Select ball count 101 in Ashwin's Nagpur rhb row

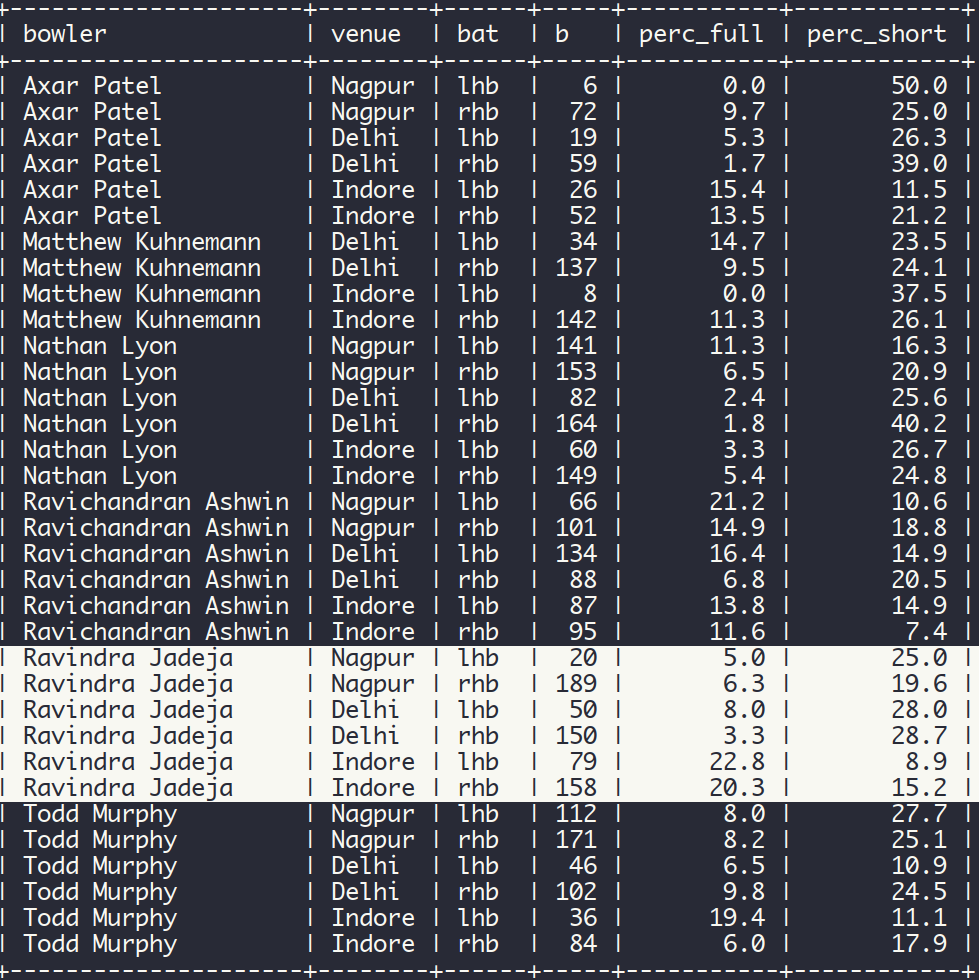[x=576, y=528]
